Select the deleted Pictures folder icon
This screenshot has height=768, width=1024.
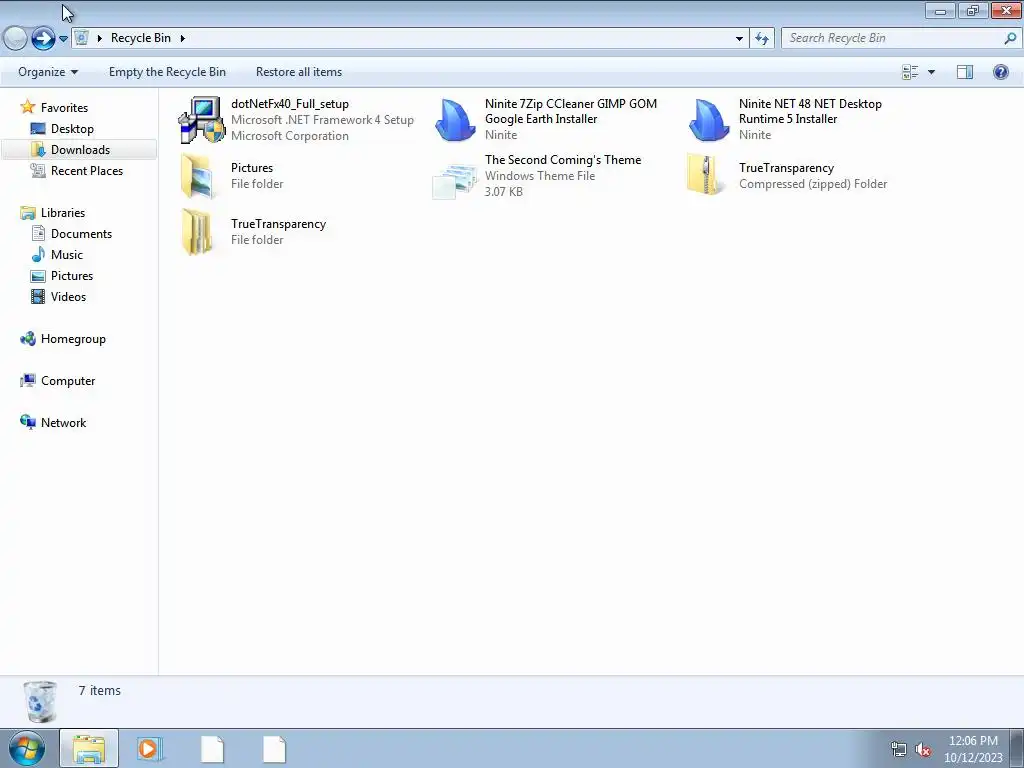click(x=198, y=176)
